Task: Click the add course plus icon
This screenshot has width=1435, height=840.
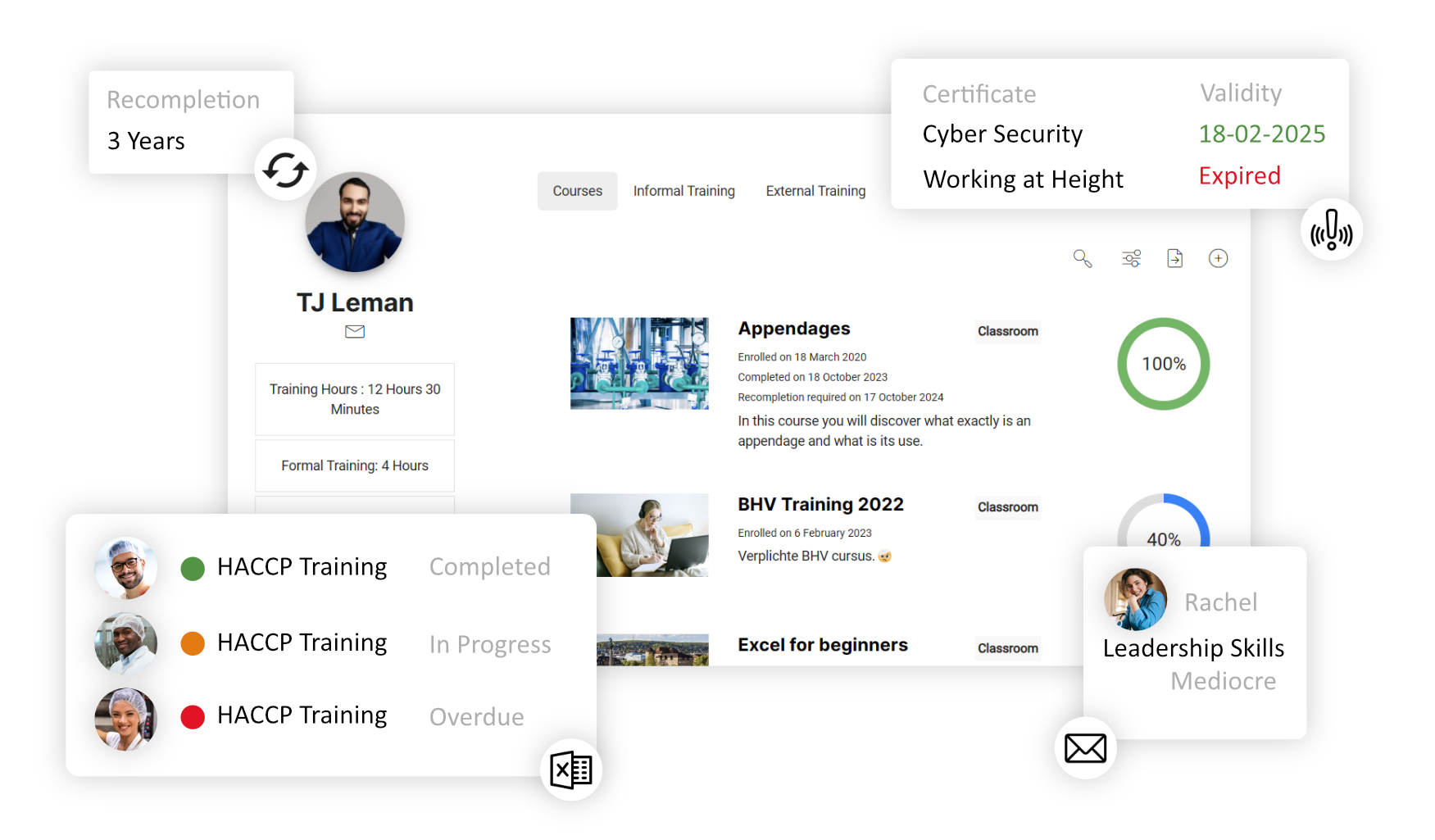Action: (x=1218, y=259)
